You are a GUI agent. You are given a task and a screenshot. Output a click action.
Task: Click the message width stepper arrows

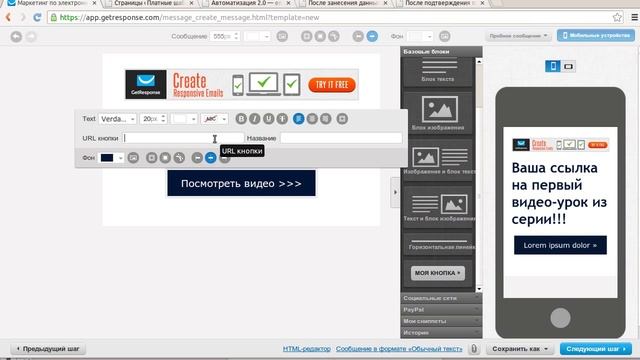coord(236,36)
